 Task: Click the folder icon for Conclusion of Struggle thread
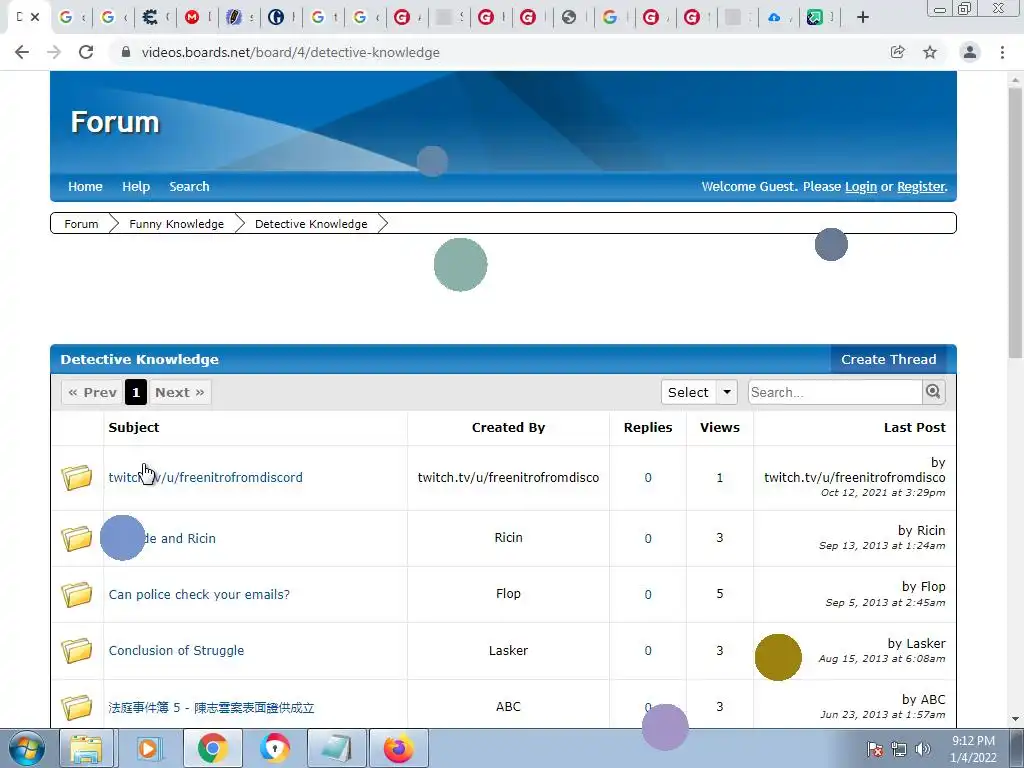click(76, 650)
